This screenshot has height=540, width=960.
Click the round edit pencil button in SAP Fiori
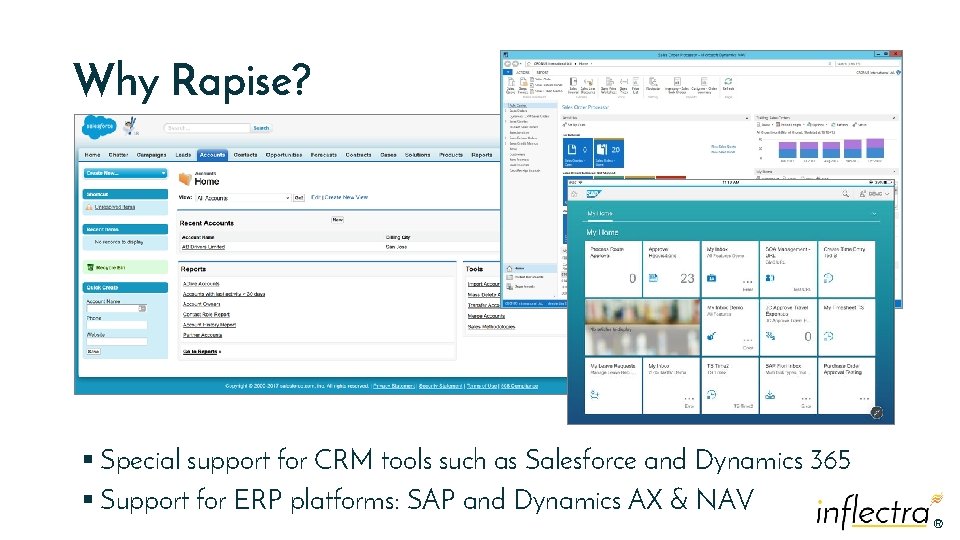pyautogui.click(x=877, y=413)
